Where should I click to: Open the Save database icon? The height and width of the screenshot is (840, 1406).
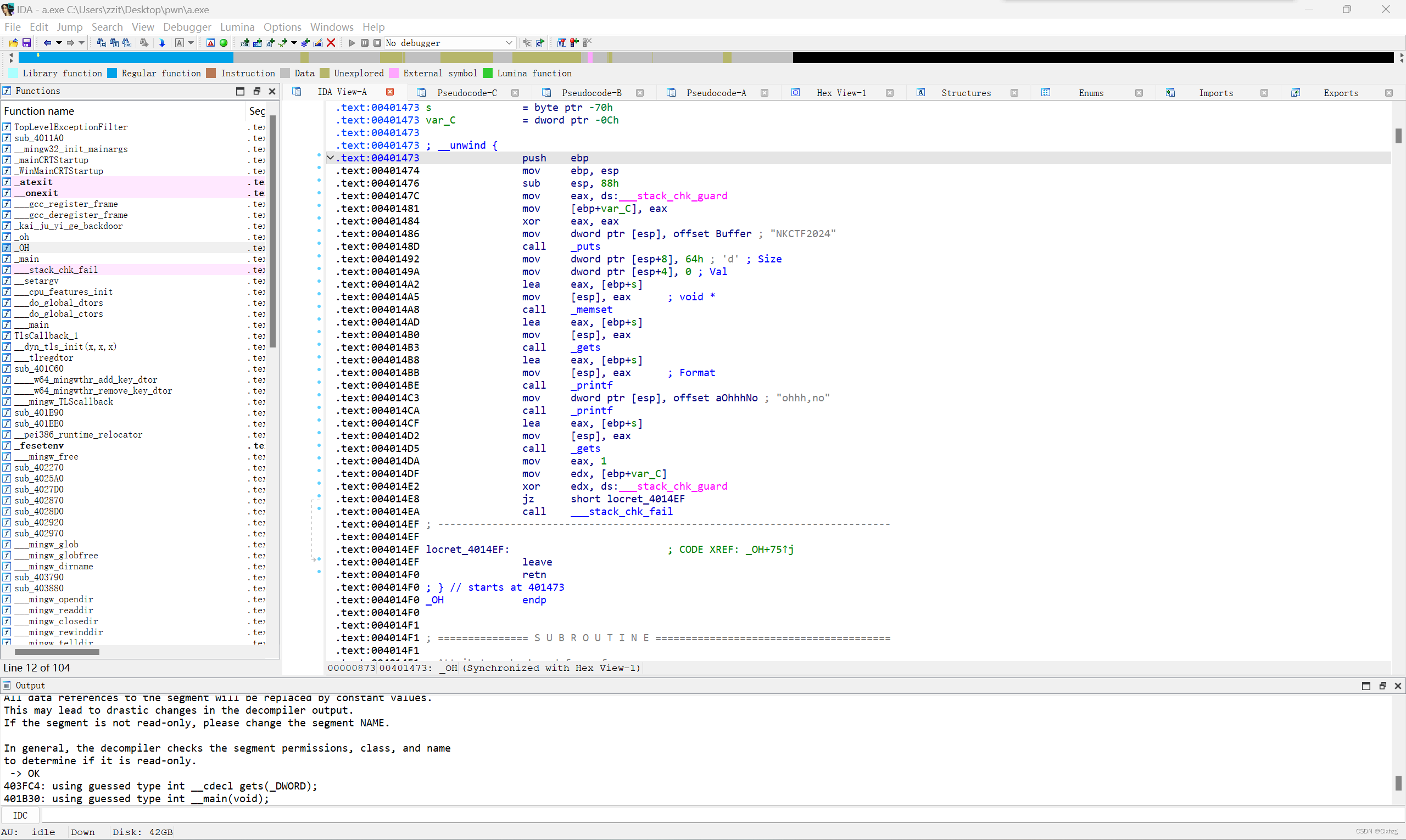(26, 42)
